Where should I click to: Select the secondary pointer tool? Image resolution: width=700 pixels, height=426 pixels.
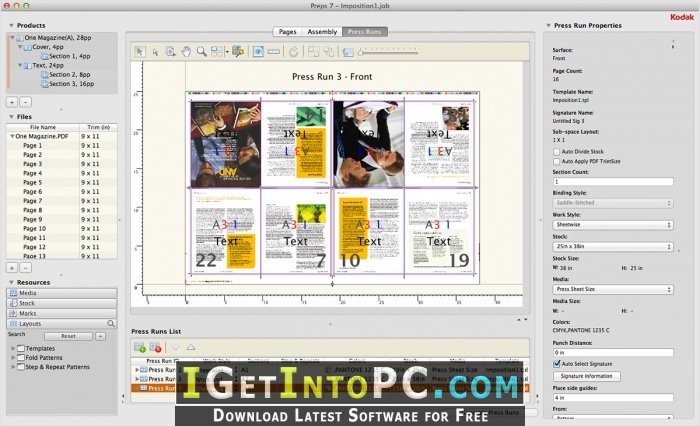[155, 52]
